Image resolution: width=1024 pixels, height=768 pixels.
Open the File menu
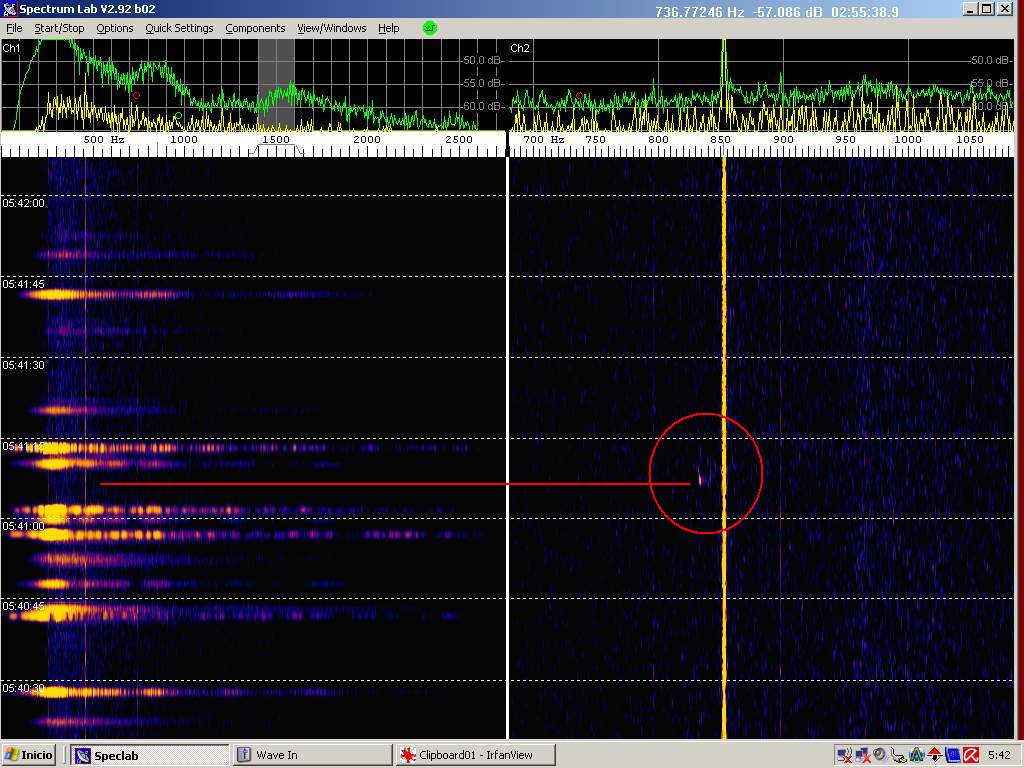pos(14,28)
